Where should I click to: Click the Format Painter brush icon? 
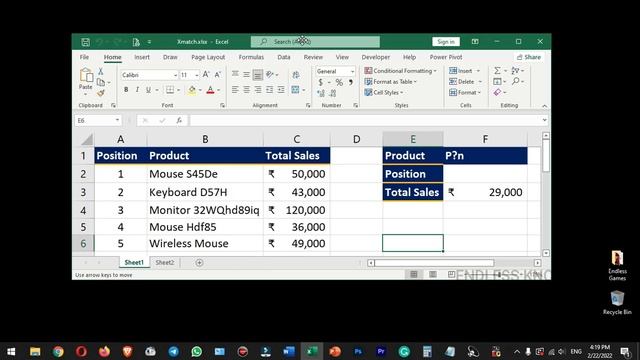coord(100,93)
